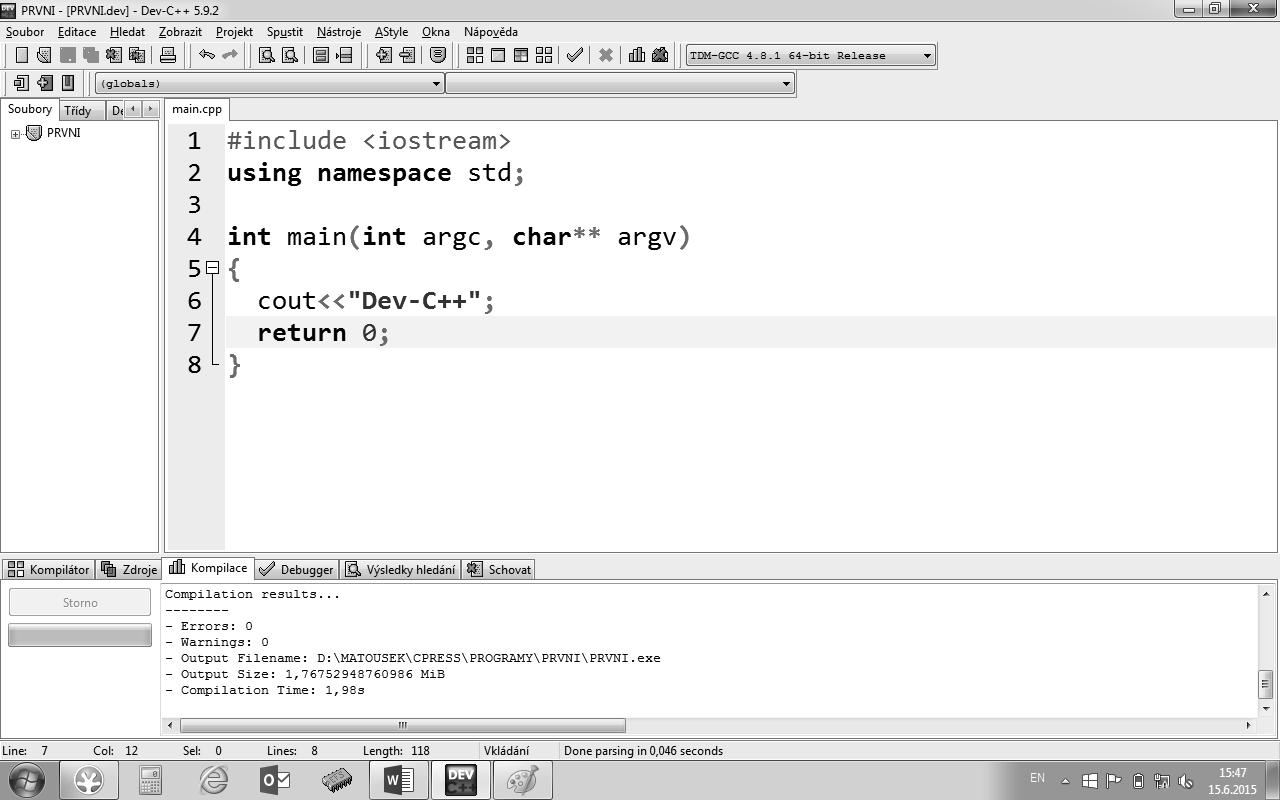The image size is (1280, 800).
Task: Open the AStyle menu
Action: point(391,32)
